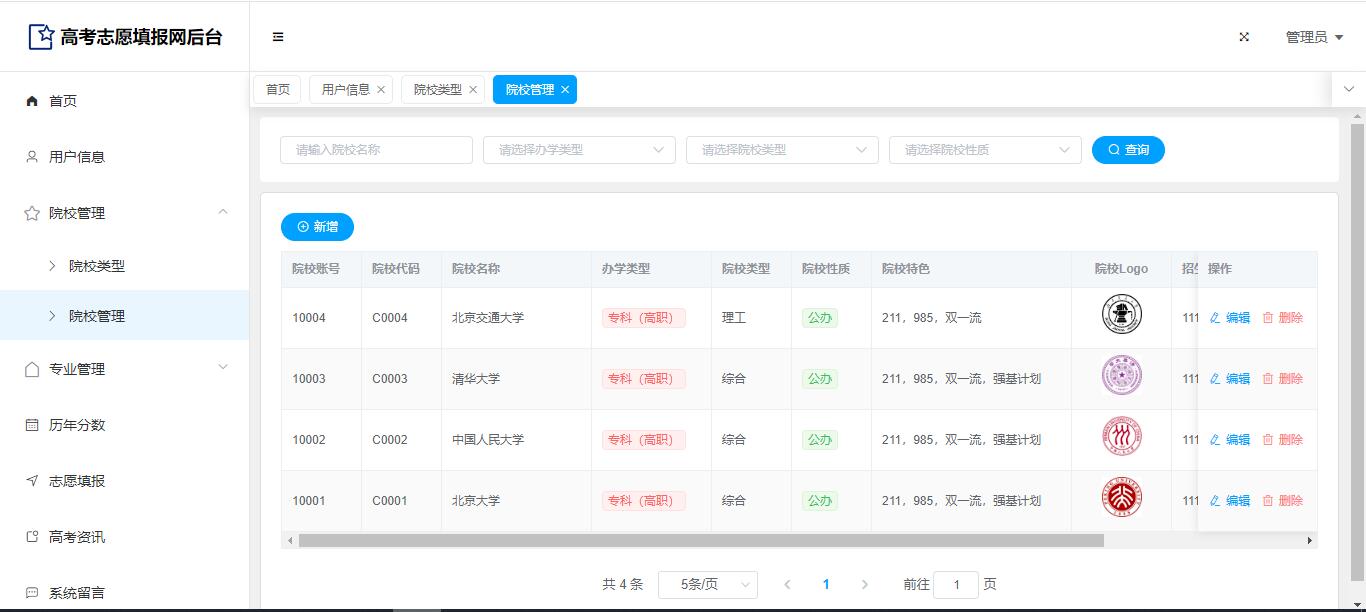Click the Tsinghua University logo thumbnail
The image size is (1366, 612).
coord(1121,376)
